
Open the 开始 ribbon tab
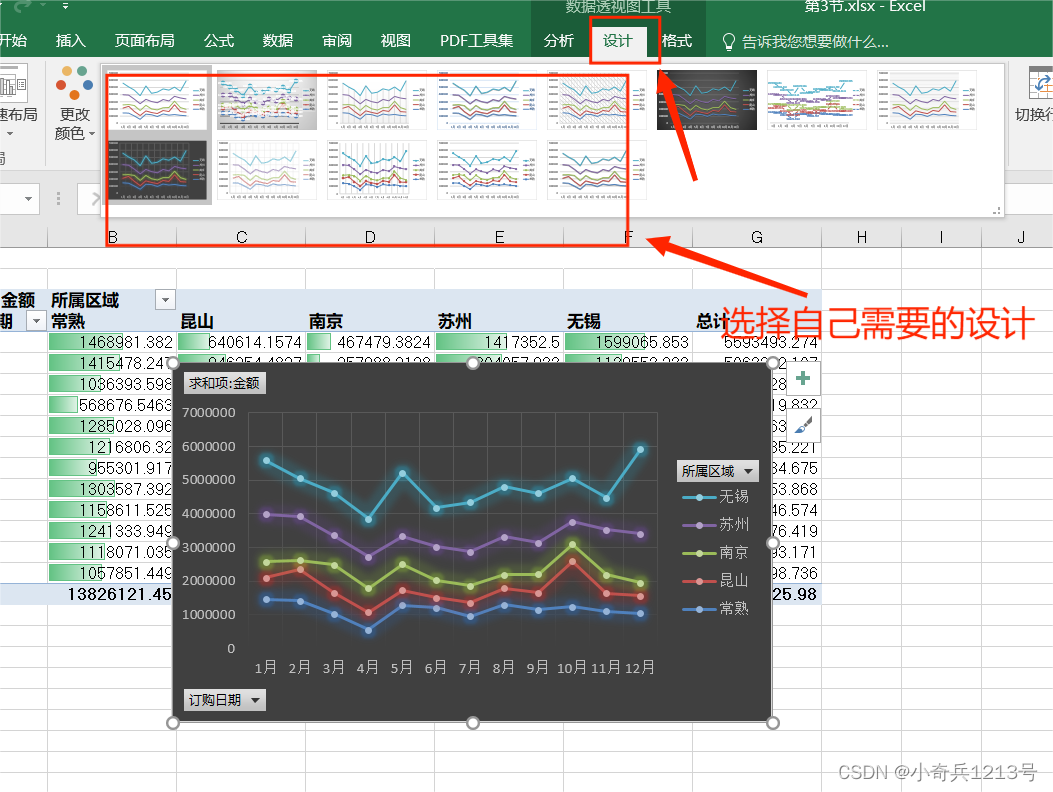pos(13,41)
